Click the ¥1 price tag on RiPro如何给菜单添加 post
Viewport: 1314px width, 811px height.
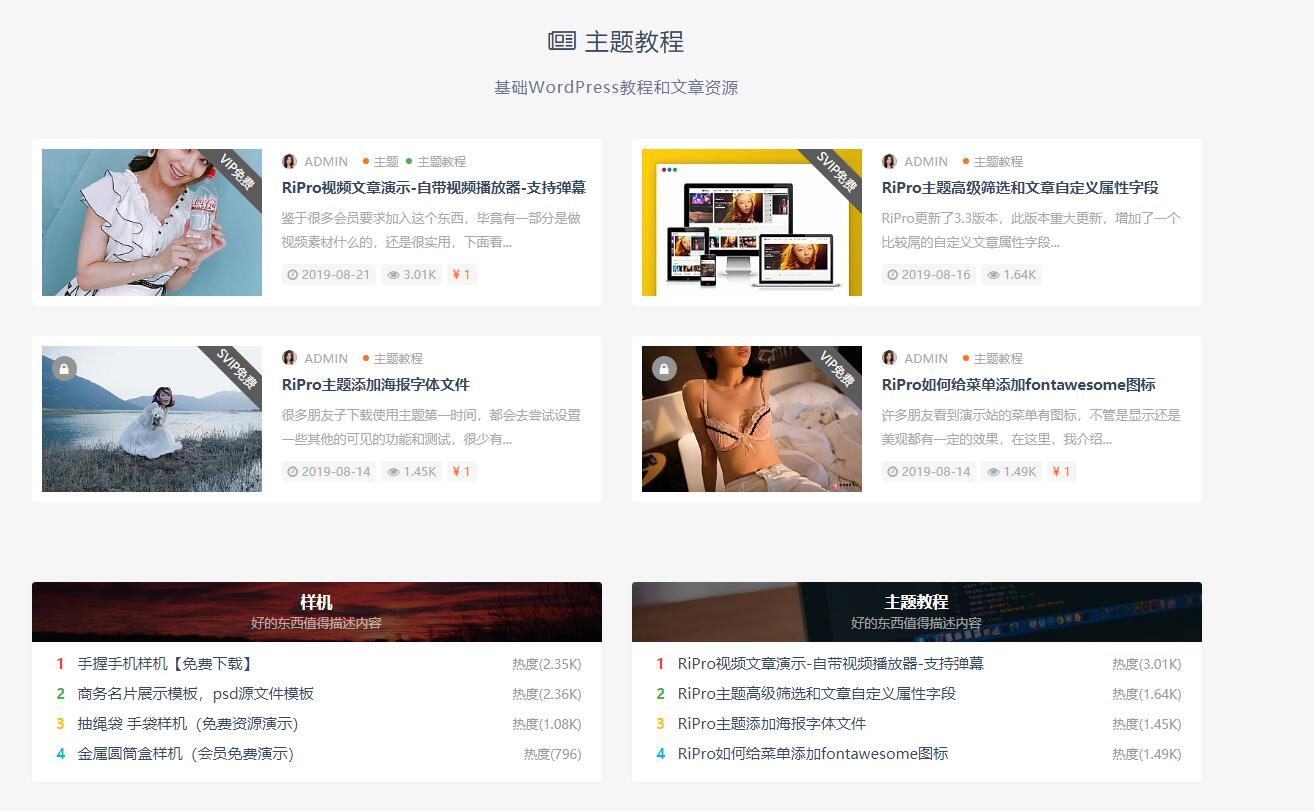pyautogui.click(x=1061, y=472)
